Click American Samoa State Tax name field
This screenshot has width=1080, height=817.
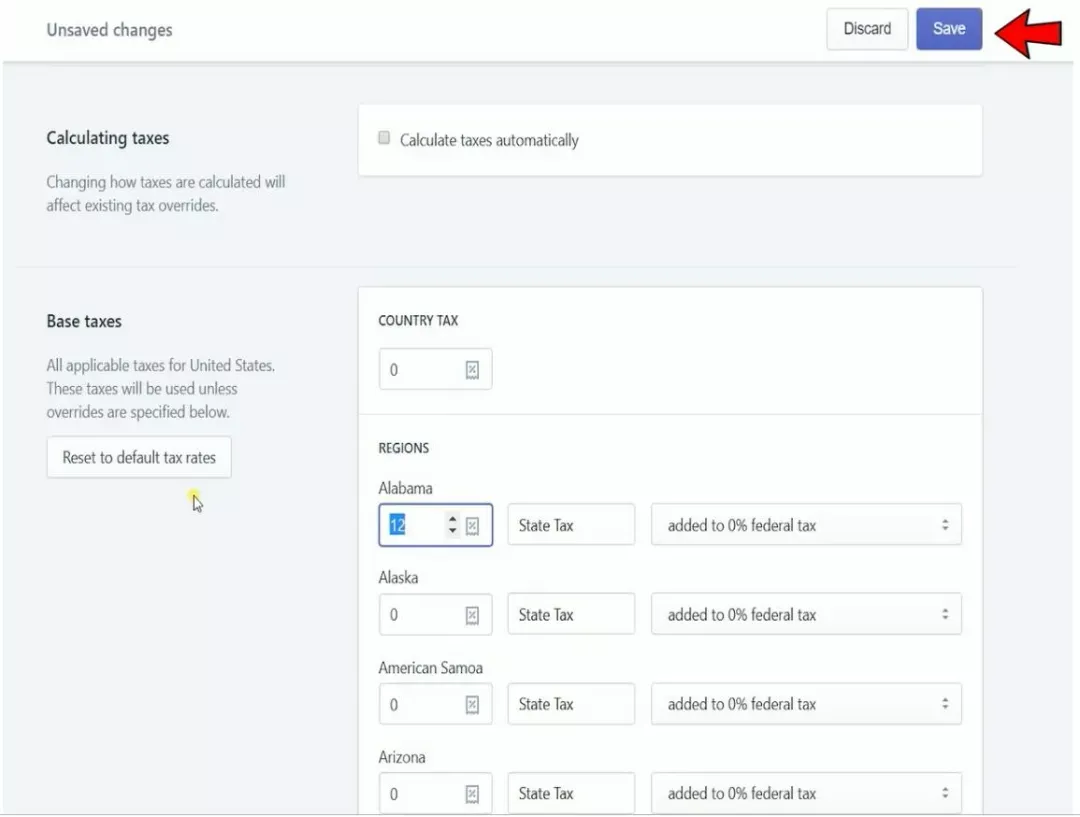(571, 704)
